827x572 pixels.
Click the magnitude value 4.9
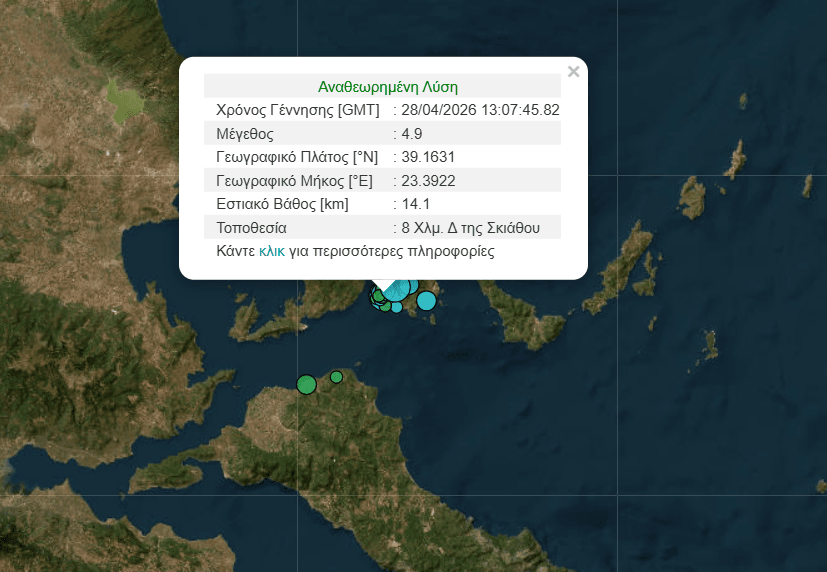411,133
